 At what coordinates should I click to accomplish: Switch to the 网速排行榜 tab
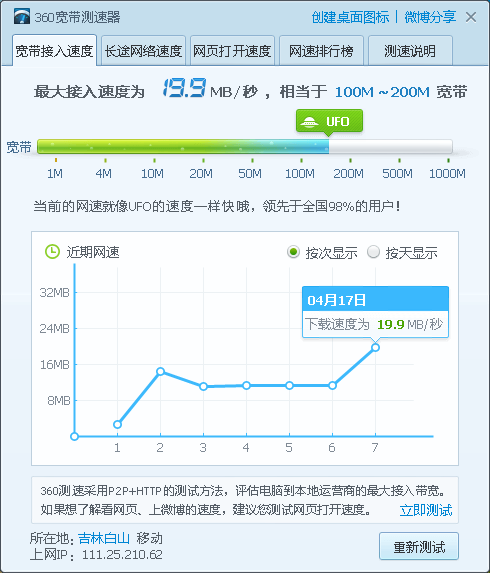click(x=321, y=51)
